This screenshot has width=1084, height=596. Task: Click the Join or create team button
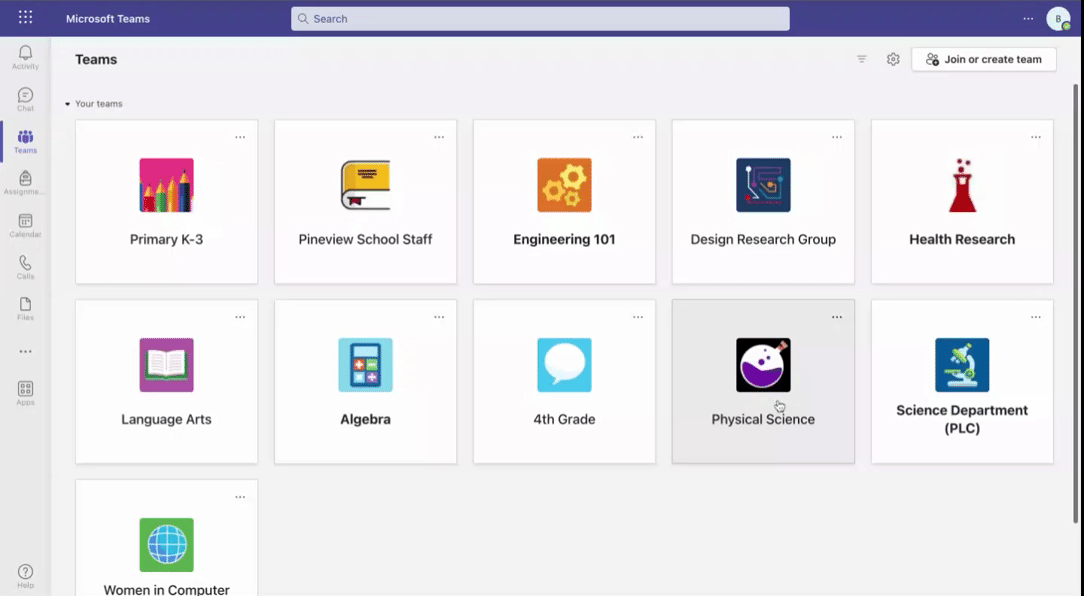click(x=983, y=59)
